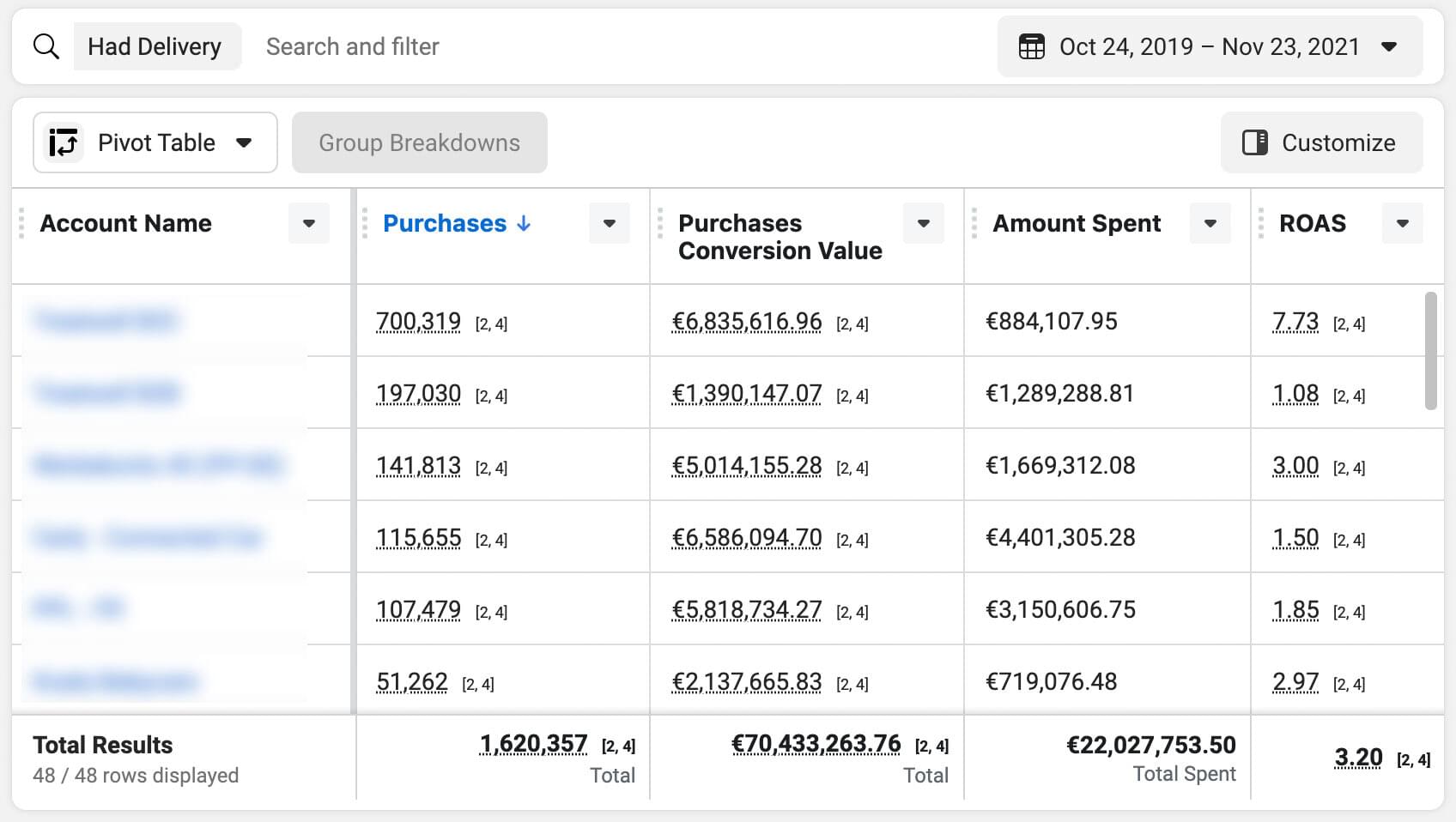
Task: Click the Group Breakdowns button
Action: (420, 142)
